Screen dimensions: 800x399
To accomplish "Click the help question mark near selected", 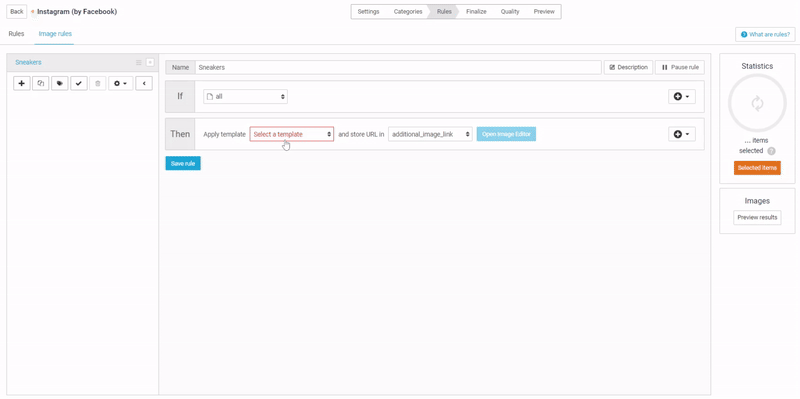I will coord(771,151).
